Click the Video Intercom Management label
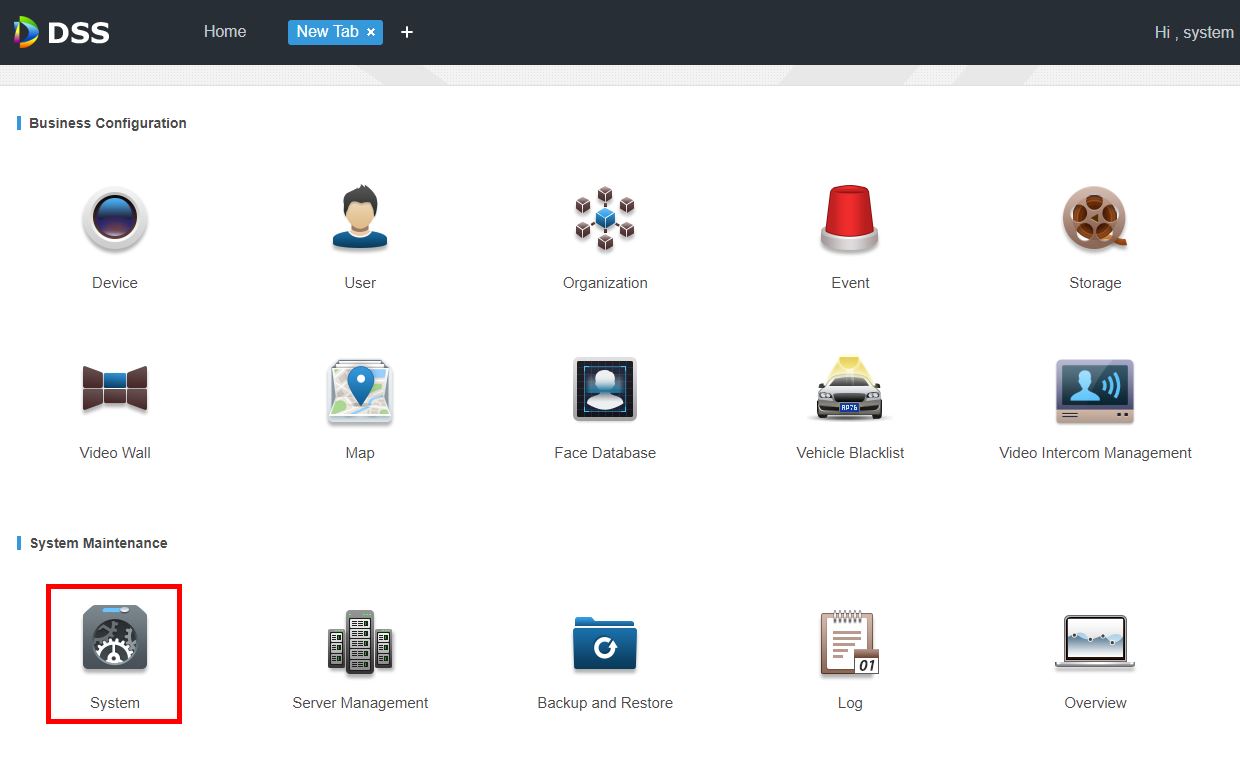The image size is (1240, 758). click(1095, 453)
